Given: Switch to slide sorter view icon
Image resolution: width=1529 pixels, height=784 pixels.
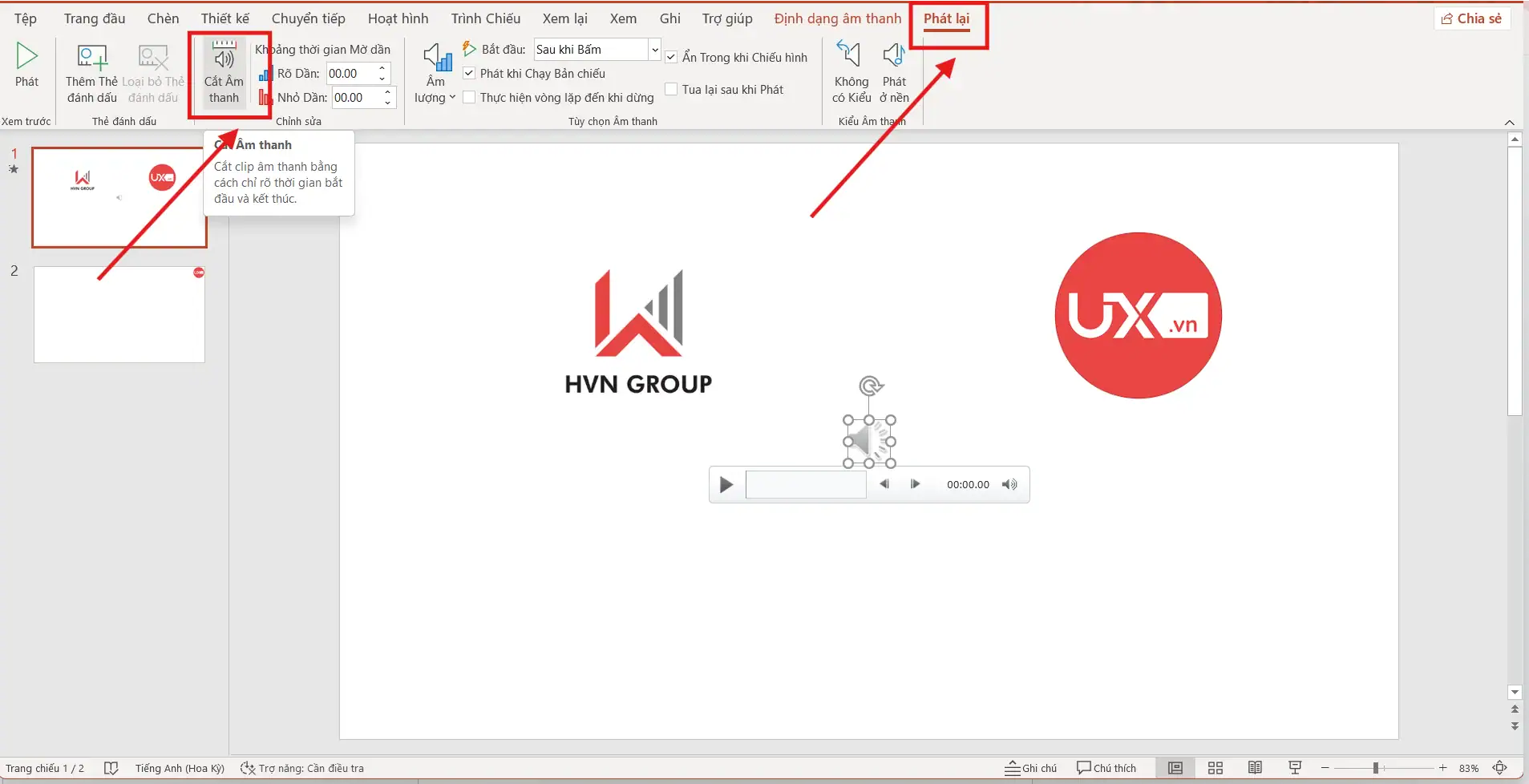Looking at the screenshot, I should (1215, 768).
